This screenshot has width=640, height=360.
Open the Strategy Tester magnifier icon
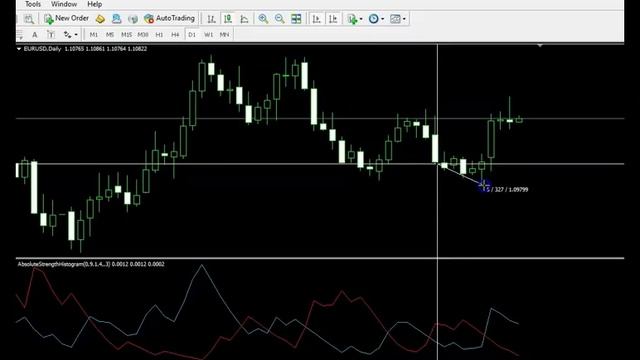29,19
